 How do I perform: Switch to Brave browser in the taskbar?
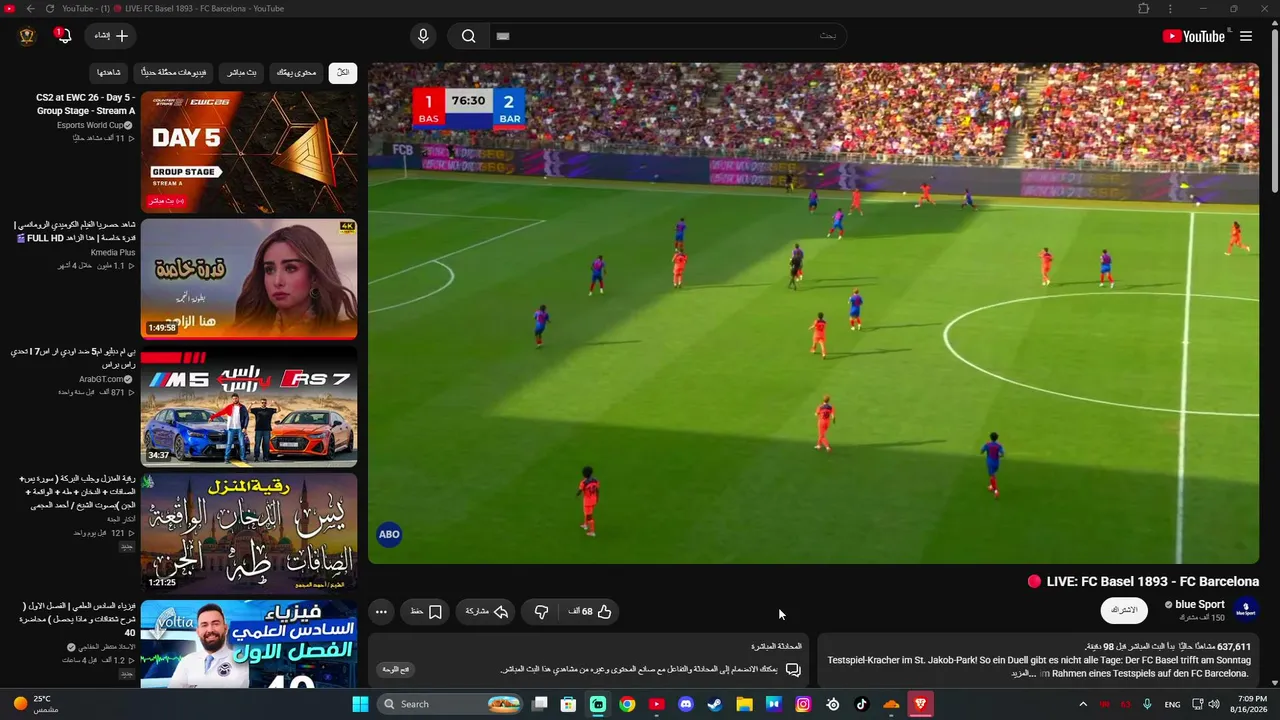tap(920, 704)
